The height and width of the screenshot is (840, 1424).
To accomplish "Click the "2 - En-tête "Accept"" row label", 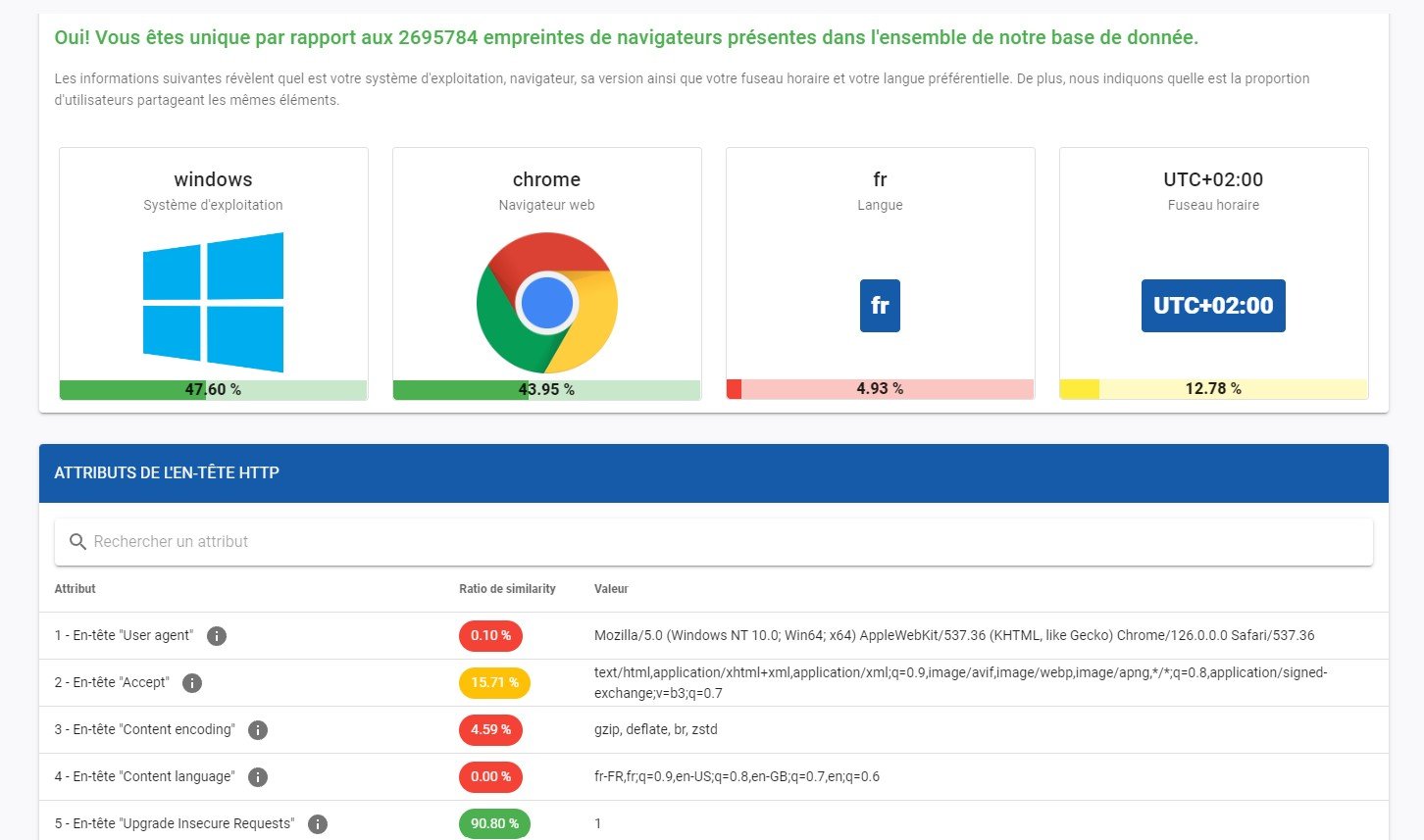I will coord(112,683).
